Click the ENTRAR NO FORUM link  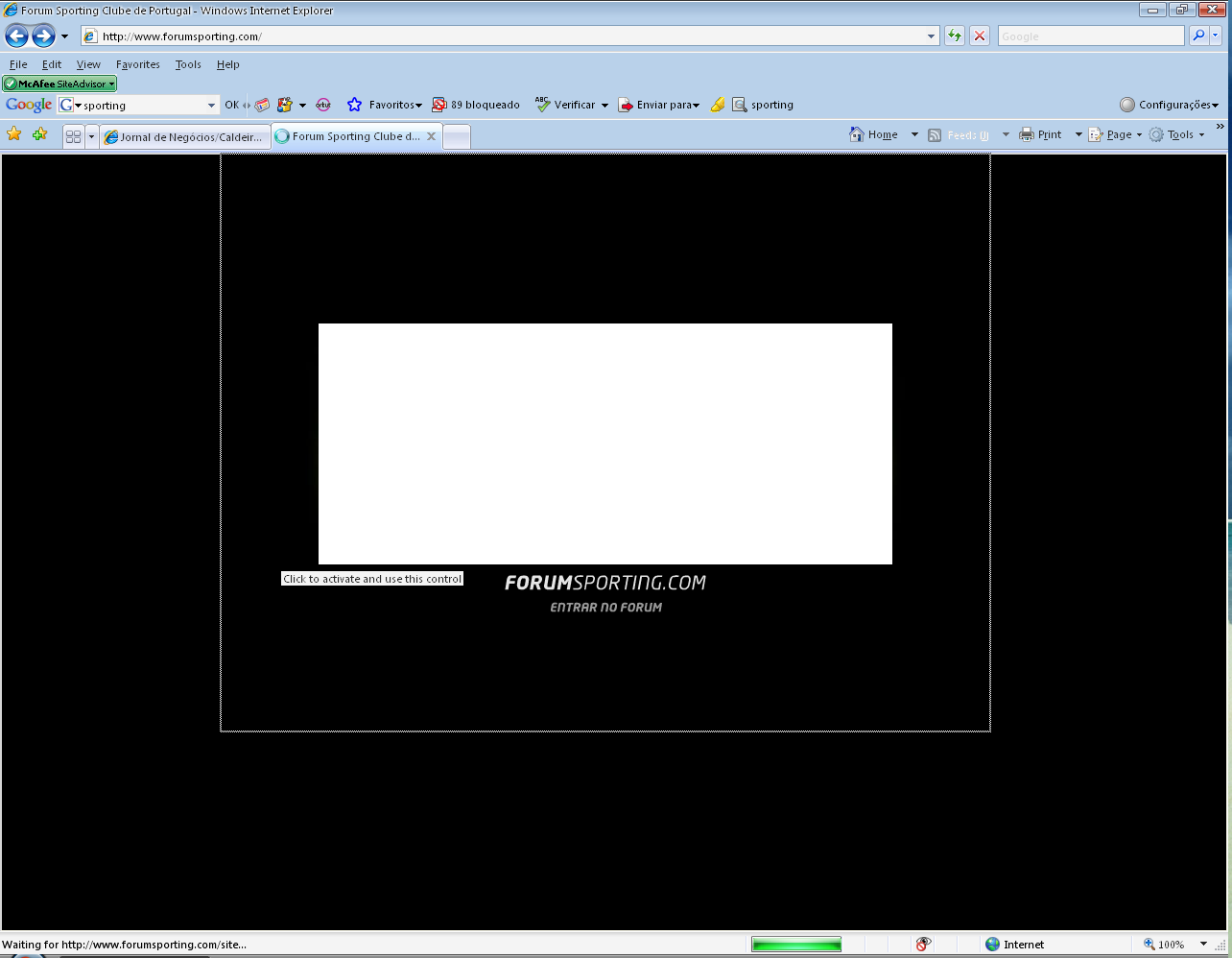pos(606,608)
